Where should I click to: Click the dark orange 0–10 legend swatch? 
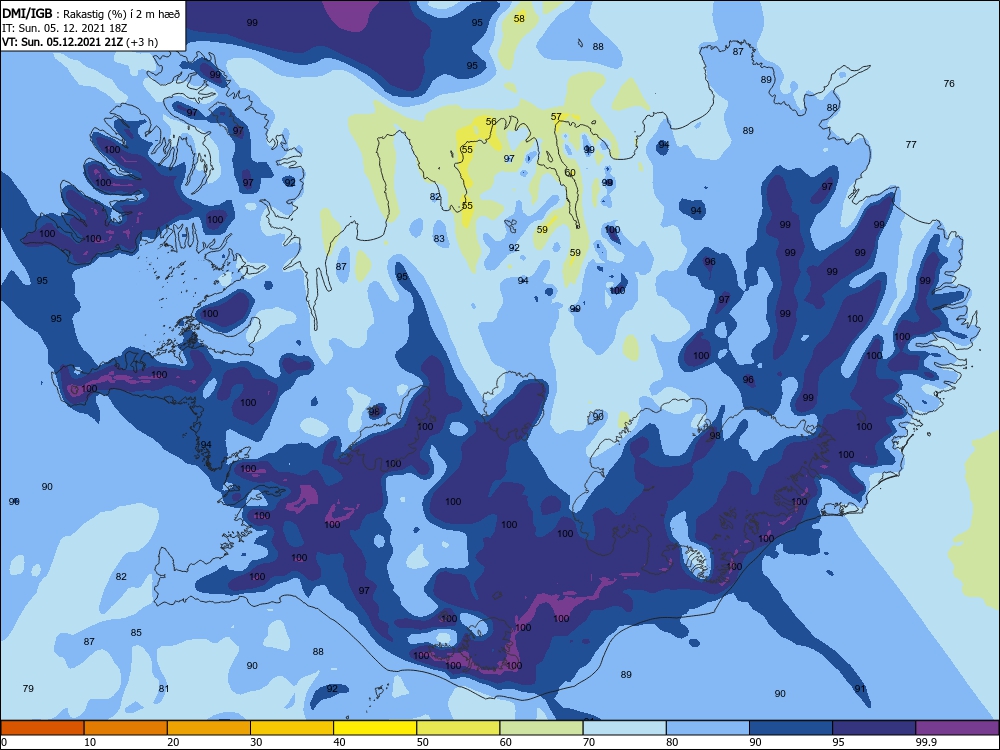pyautogui.click(x=42, y=728)
